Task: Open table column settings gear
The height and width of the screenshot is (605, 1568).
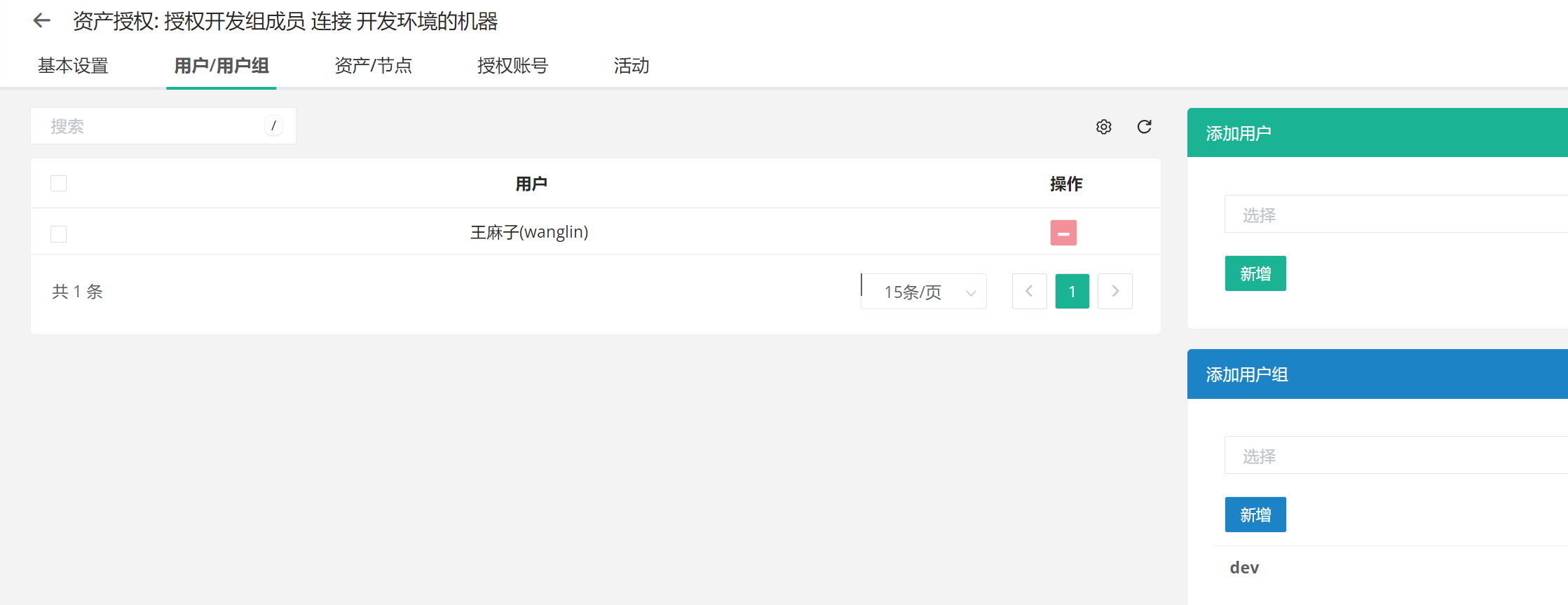Action: [1103, 127]
